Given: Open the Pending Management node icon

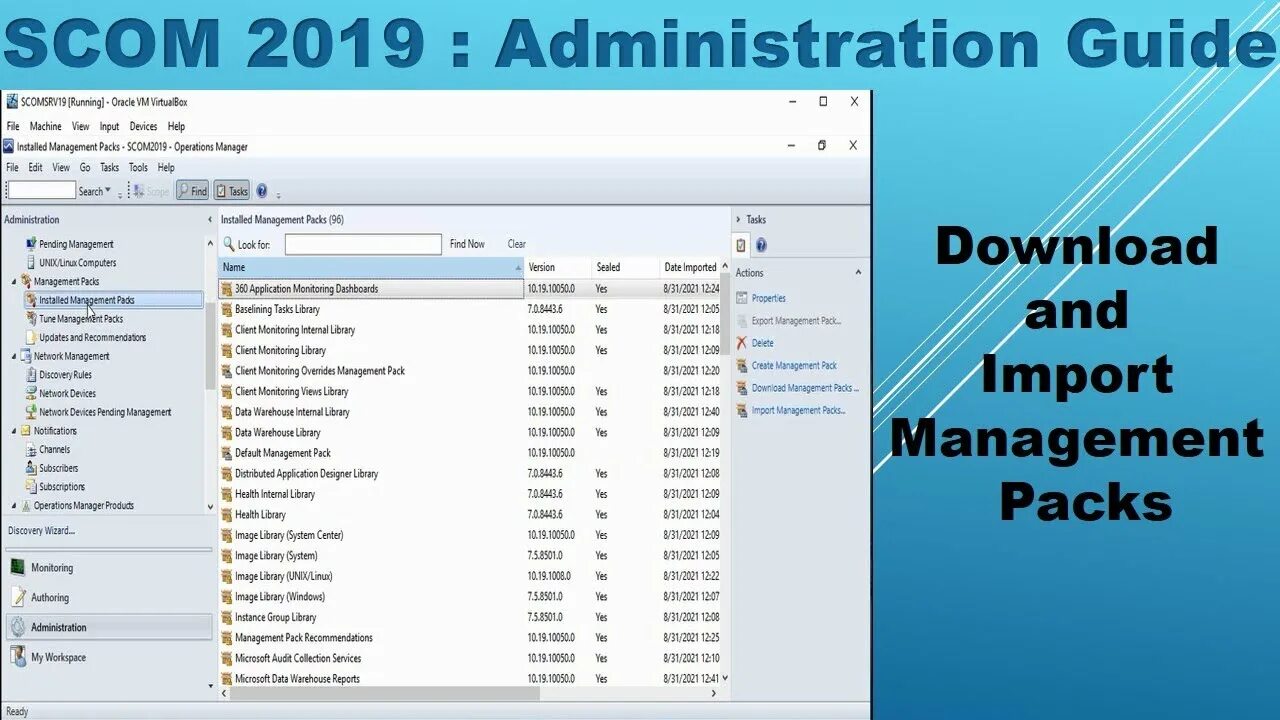Looking at the screenshot, I should 31,244.
